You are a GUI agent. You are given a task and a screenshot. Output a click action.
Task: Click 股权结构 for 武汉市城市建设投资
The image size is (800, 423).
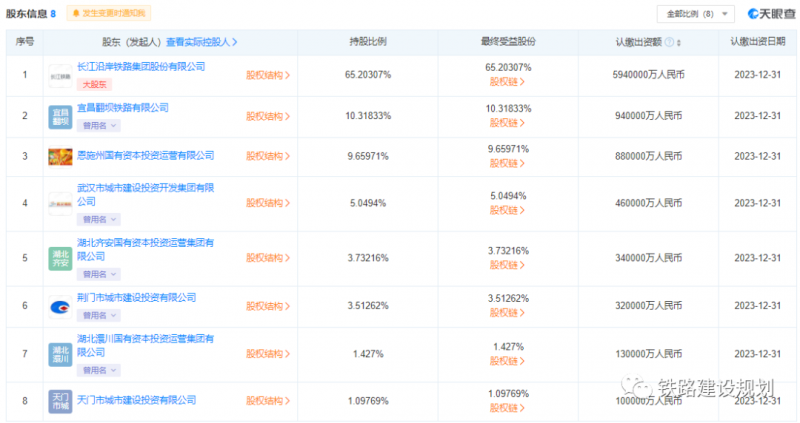point(268,203)
